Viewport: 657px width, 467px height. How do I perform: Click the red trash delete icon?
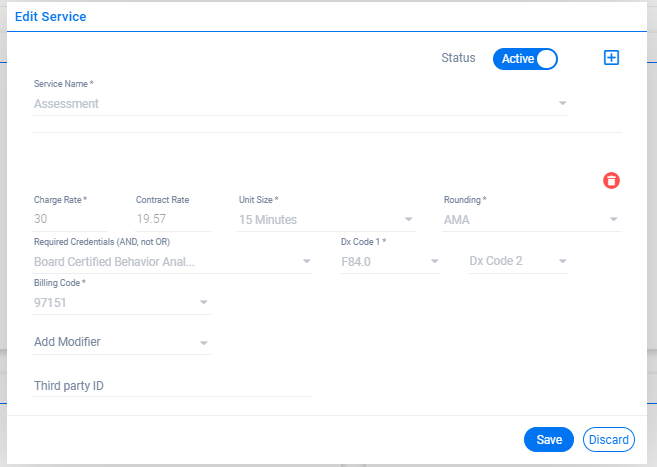pyautogui.click(x=611, y=181)
